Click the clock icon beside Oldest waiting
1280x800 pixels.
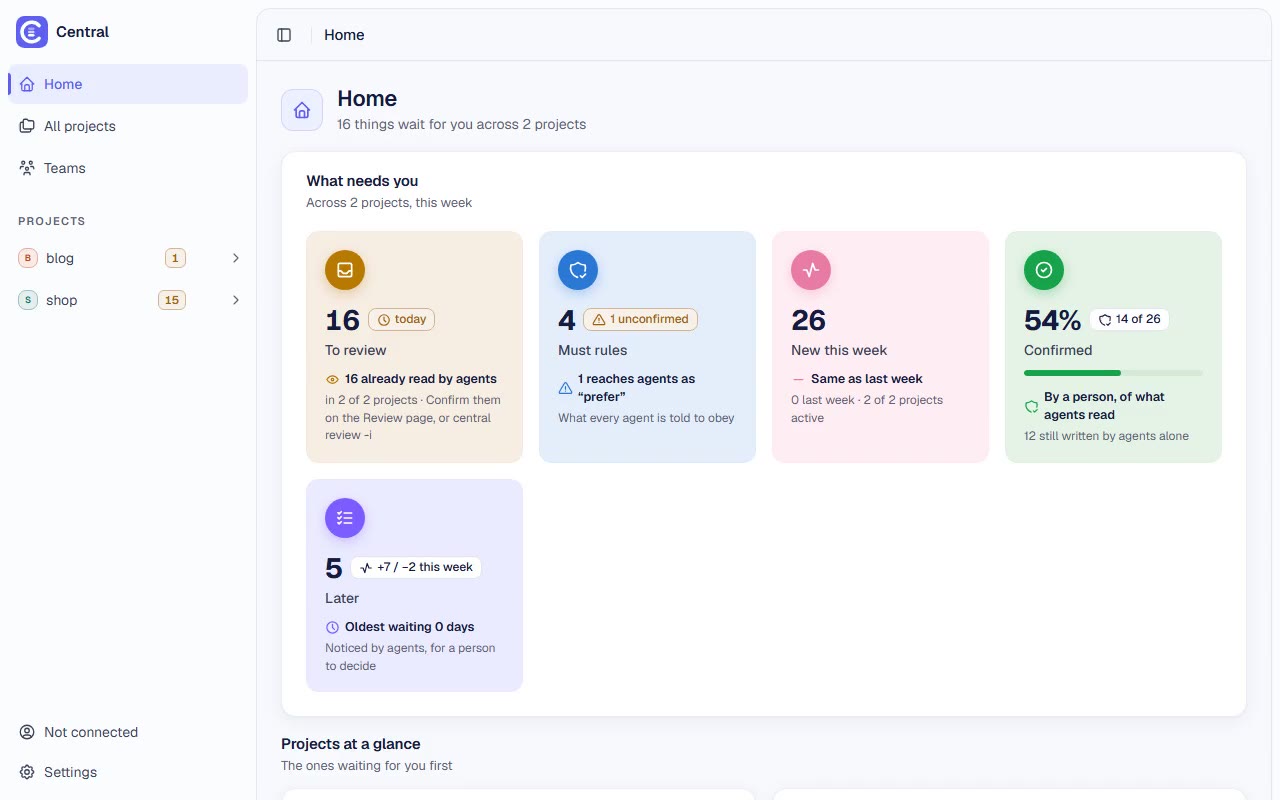[332, 628]
